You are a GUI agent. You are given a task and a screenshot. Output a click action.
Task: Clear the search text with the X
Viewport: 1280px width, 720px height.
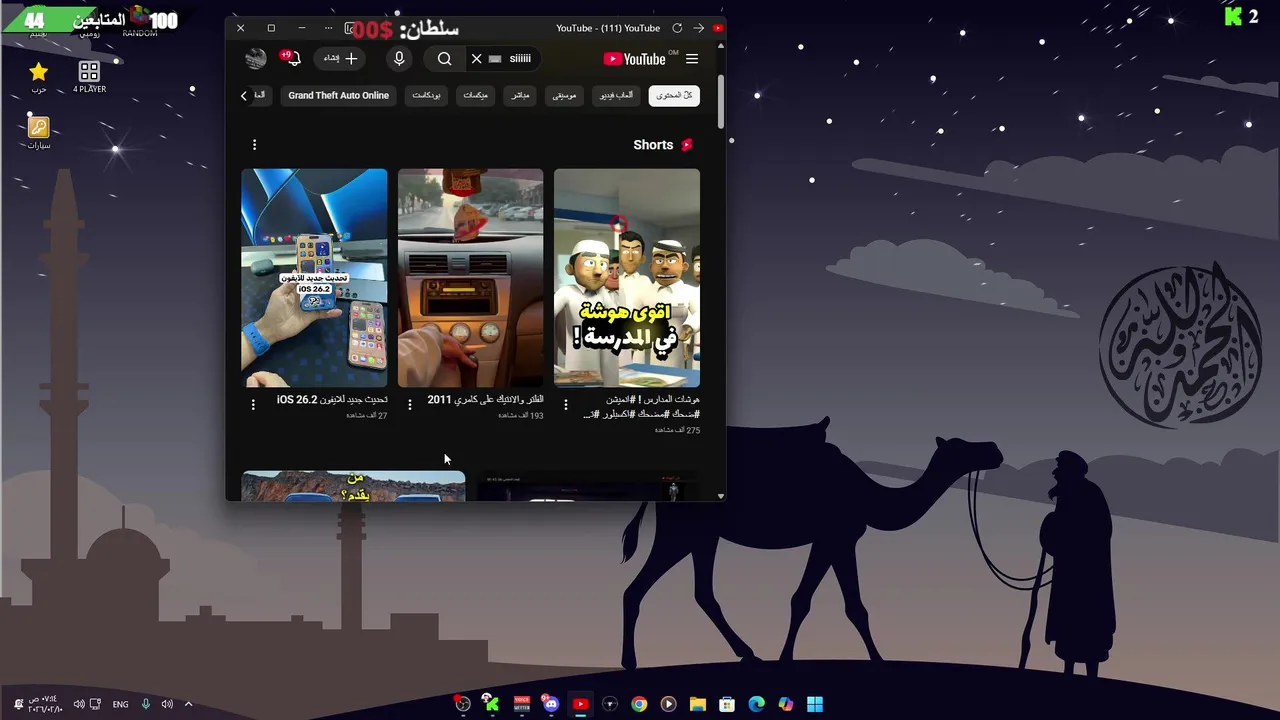pyautogui.click(x=477, y=59)
